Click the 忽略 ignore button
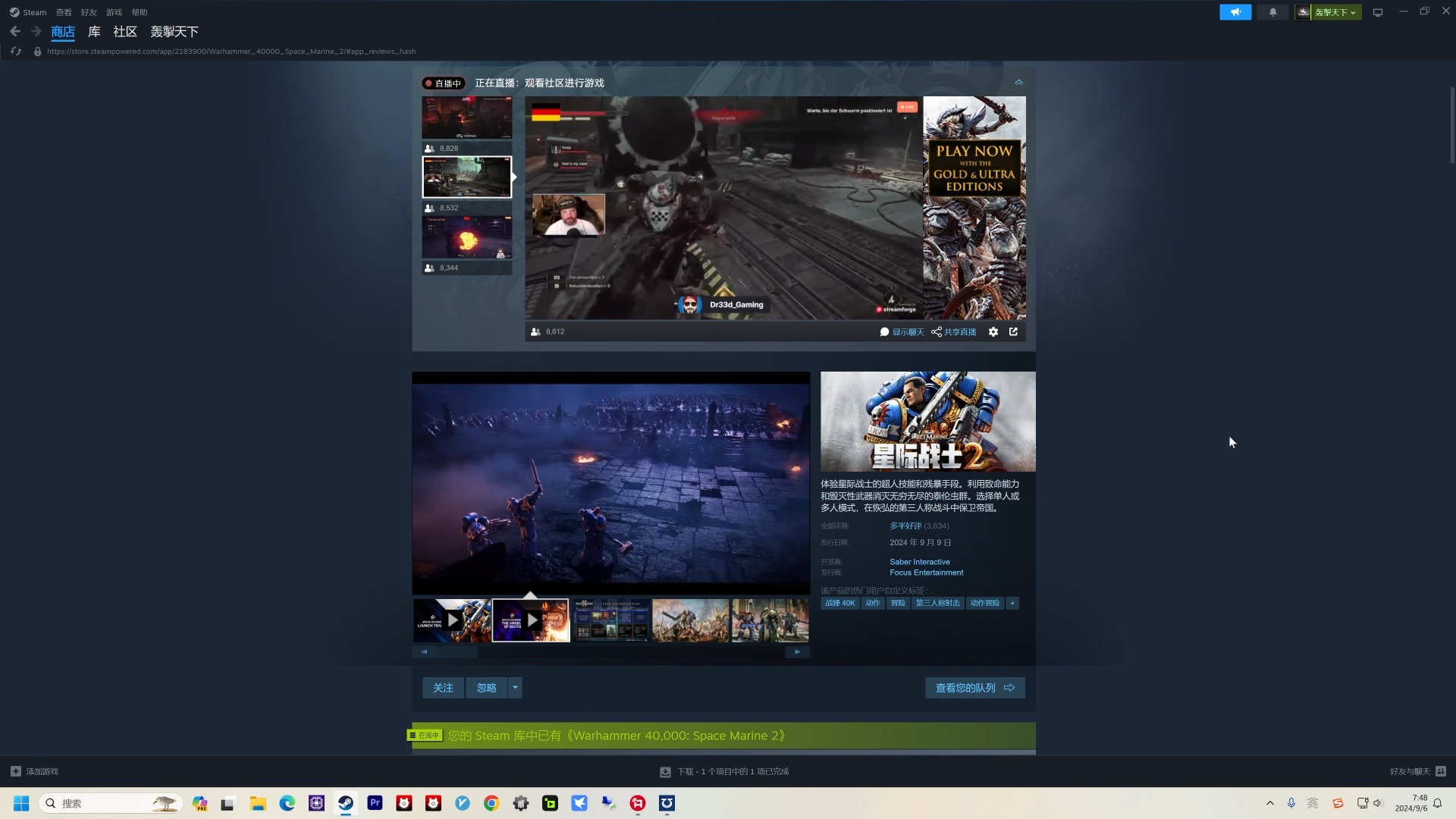This screenshot has width=1456, height=819. click(x=487, y=688)
